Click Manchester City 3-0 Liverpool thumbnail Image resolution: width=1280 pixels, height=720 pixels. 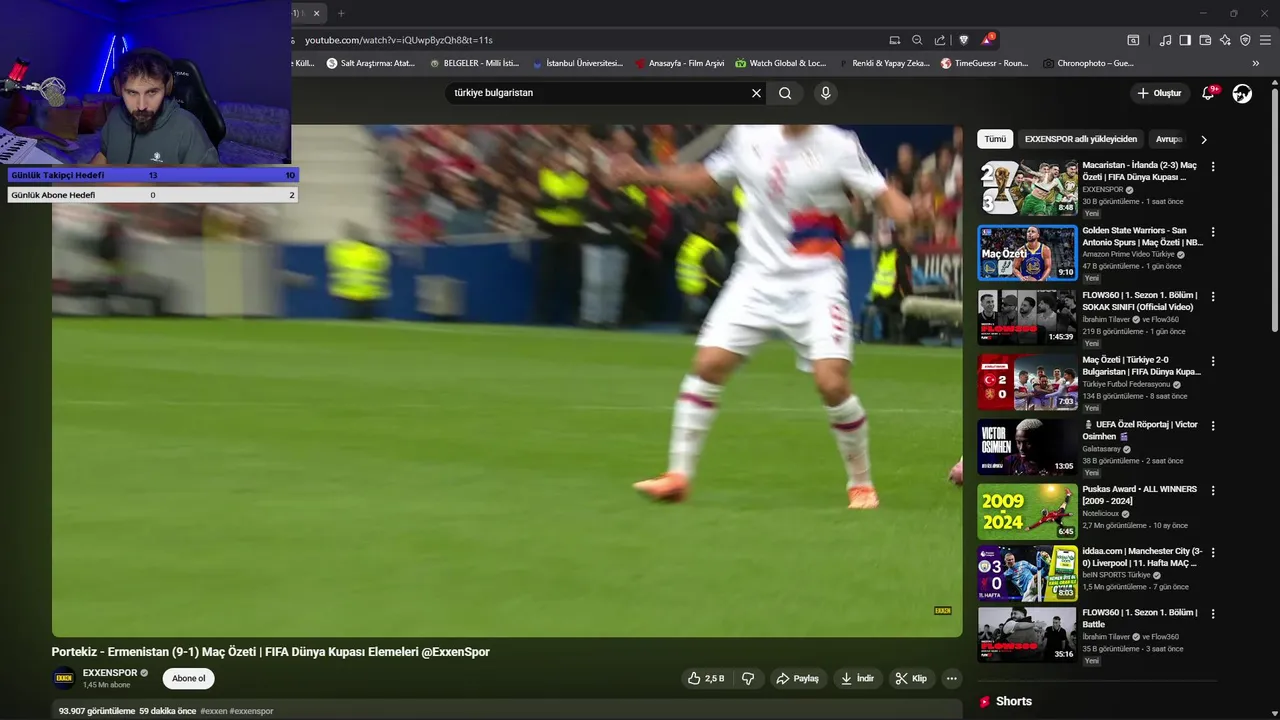(x=1027, y=573)
